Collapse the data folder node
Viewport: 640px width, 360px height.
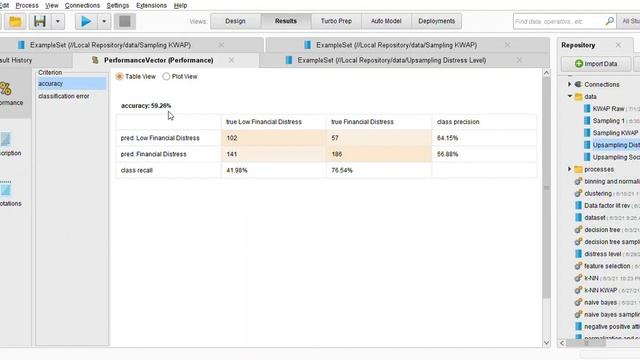coord(570,96)
